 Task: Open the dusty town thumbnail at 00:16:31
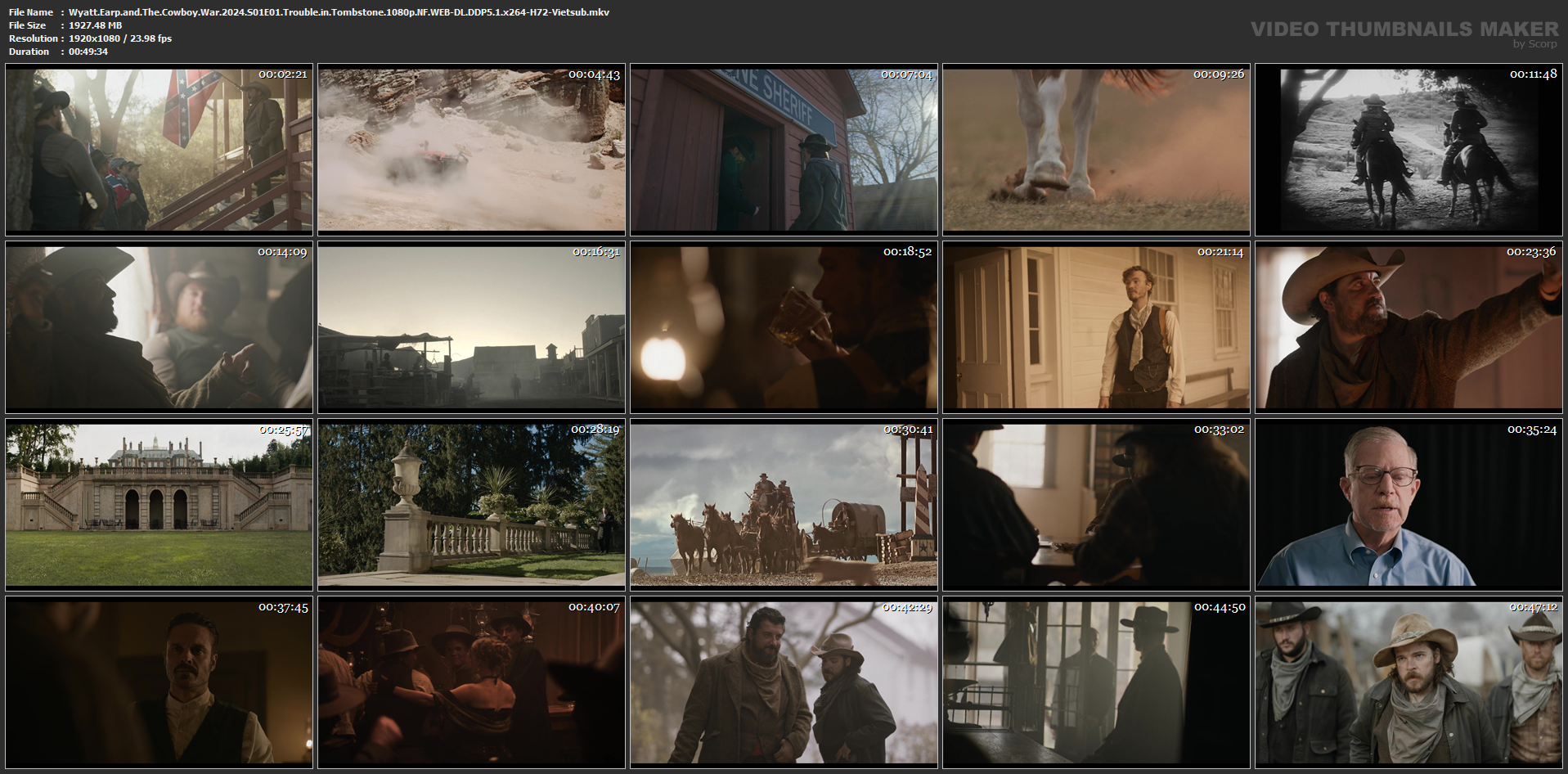pos(471,327)
